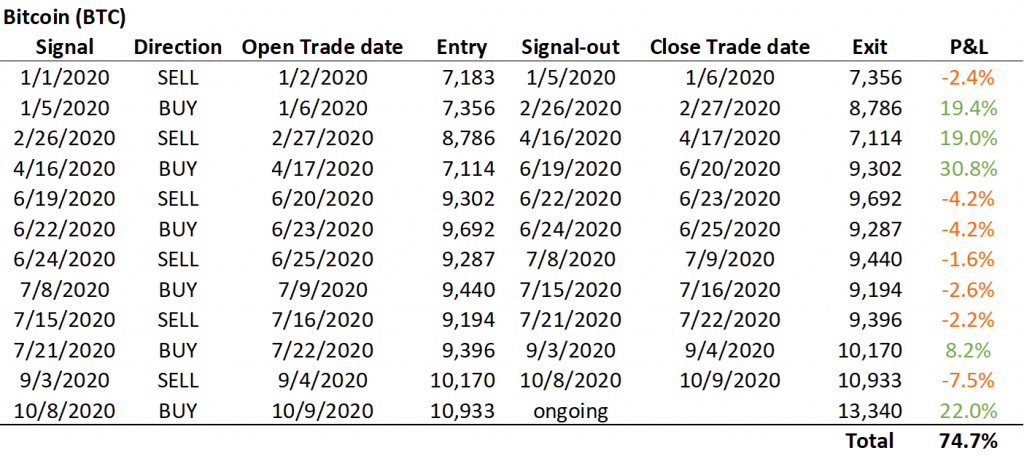Click the 'Close Trade date' column header
Screen dimensions: 1024x456
pyautogui.click(x=729, y=47)
